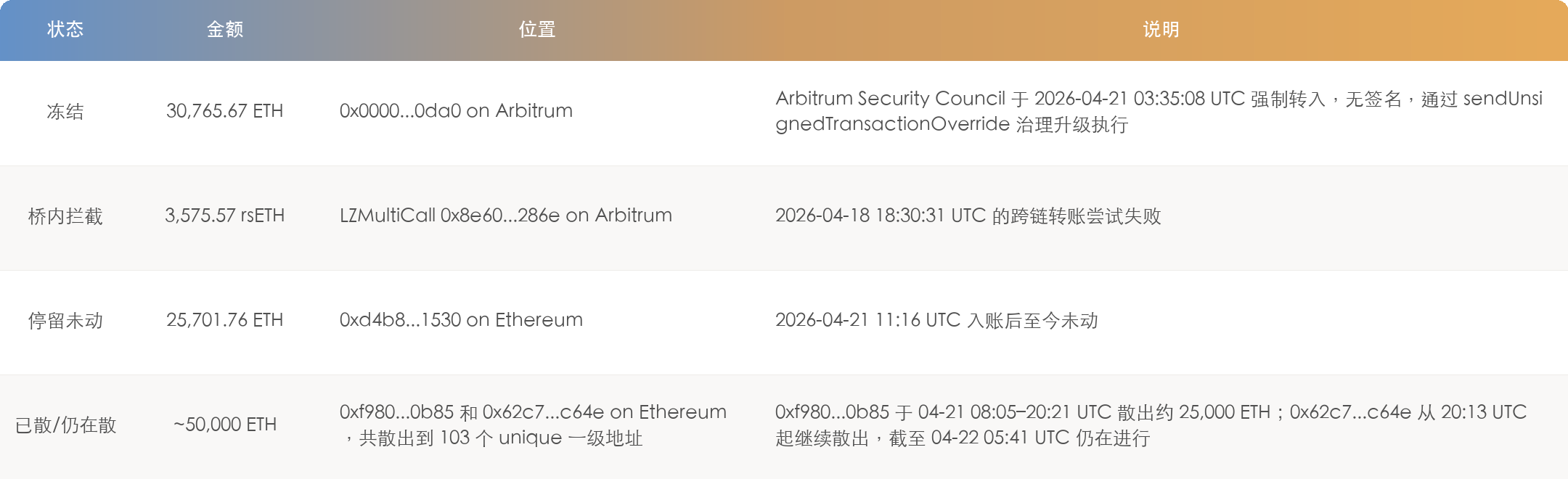Viewport: 1568px width, 479px height.
Task: Click the 位置 cell mentioning 103 个 unique 一级地址
Action: click(x=533, y=425)
